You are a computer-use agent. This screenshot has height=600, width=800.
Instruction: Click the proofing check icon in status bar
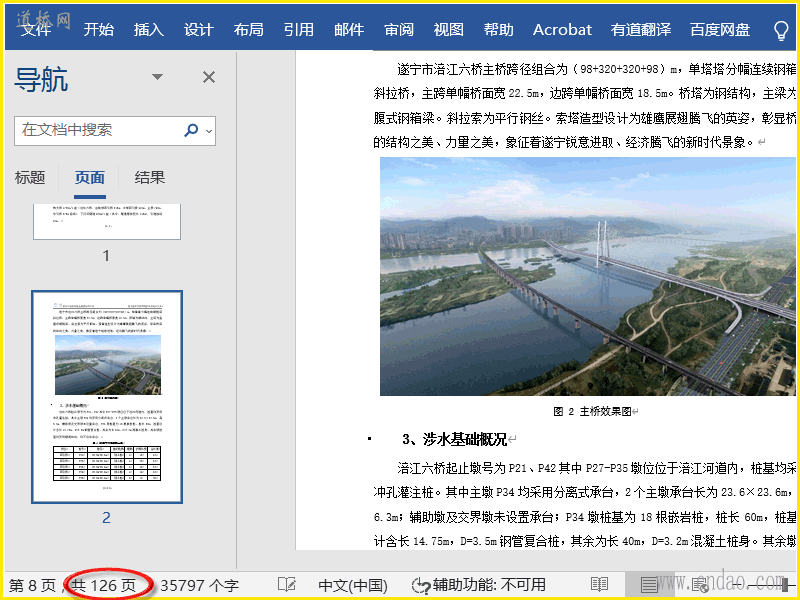point(287,585)
